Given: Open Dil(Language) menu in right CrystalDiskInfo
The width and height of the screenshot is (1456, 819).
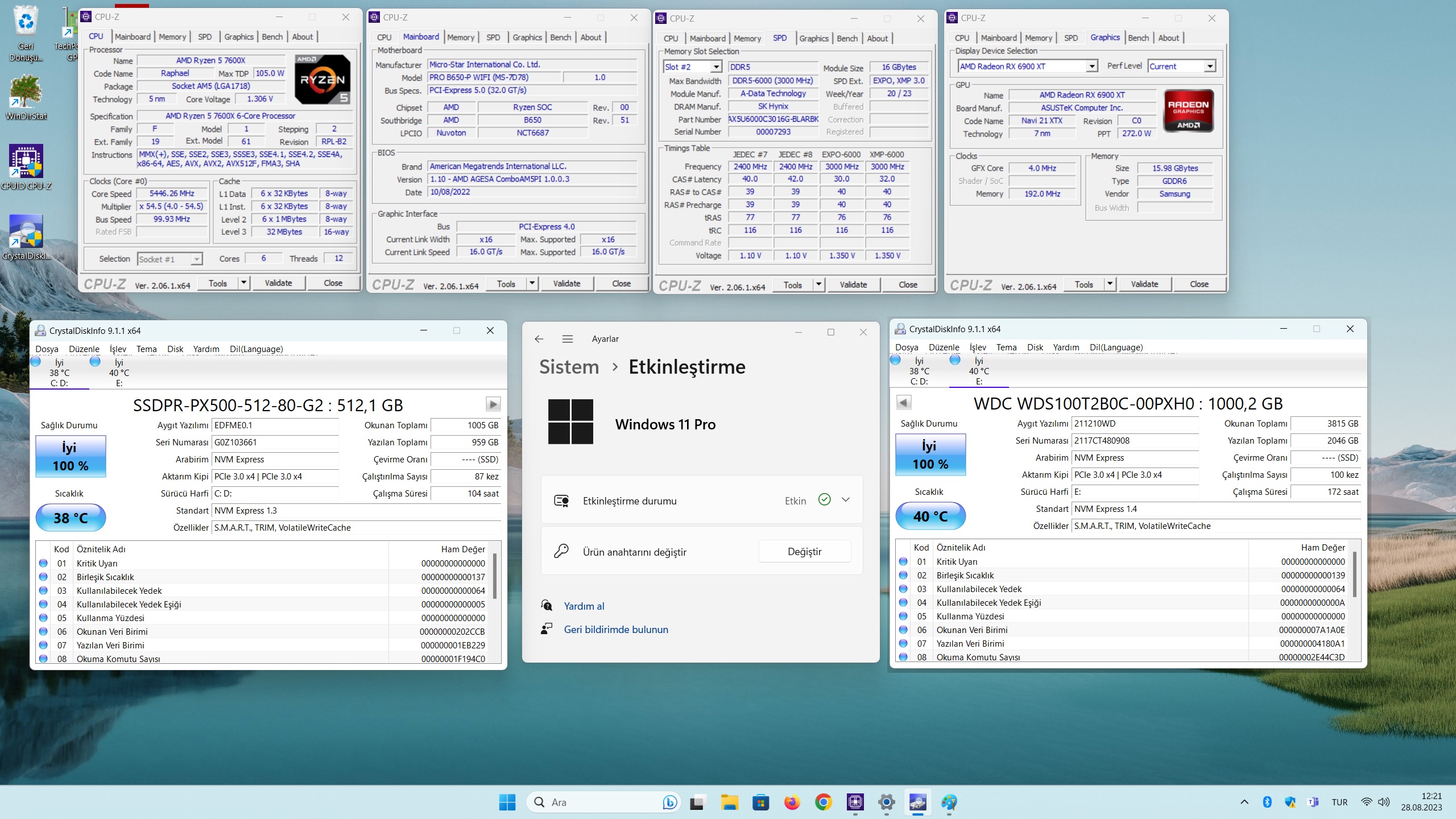Looking at the screenshot, I should tap(1116, 347).
